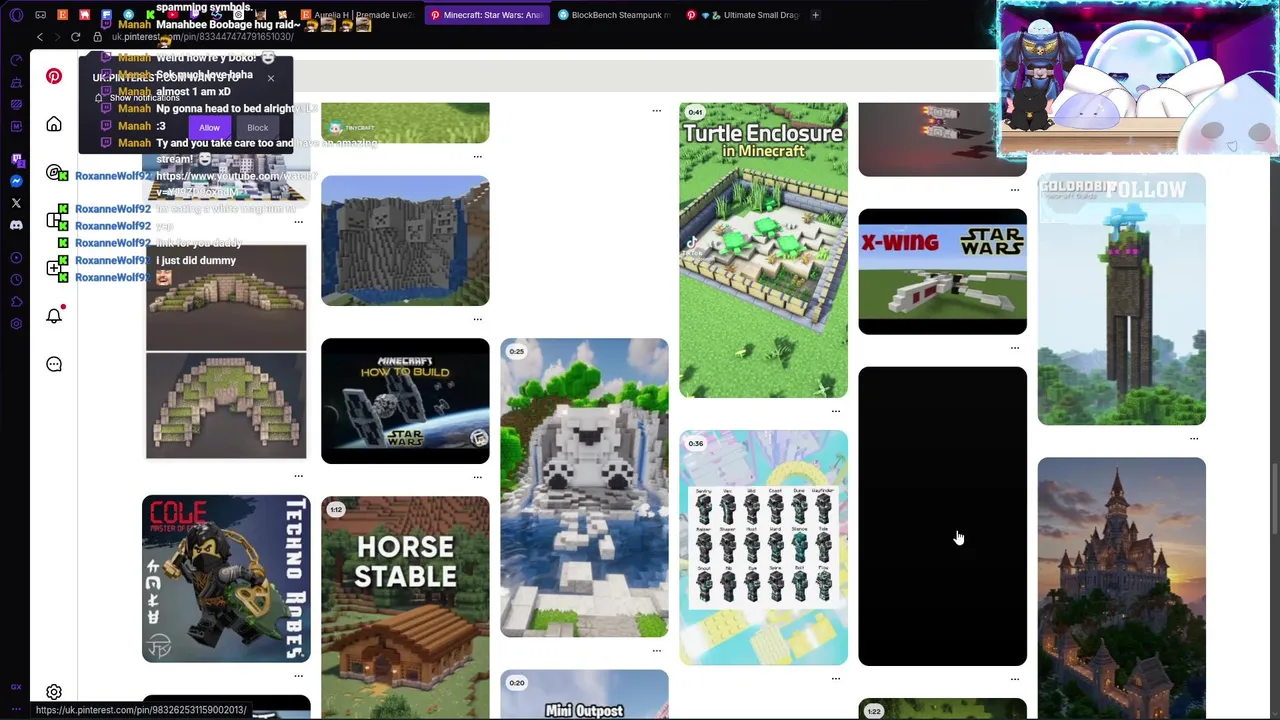The height and width of the screenshot is (720, 1280).
Task: Open the black blank pin
Action: pyautogui.click(x=942, y=516)
